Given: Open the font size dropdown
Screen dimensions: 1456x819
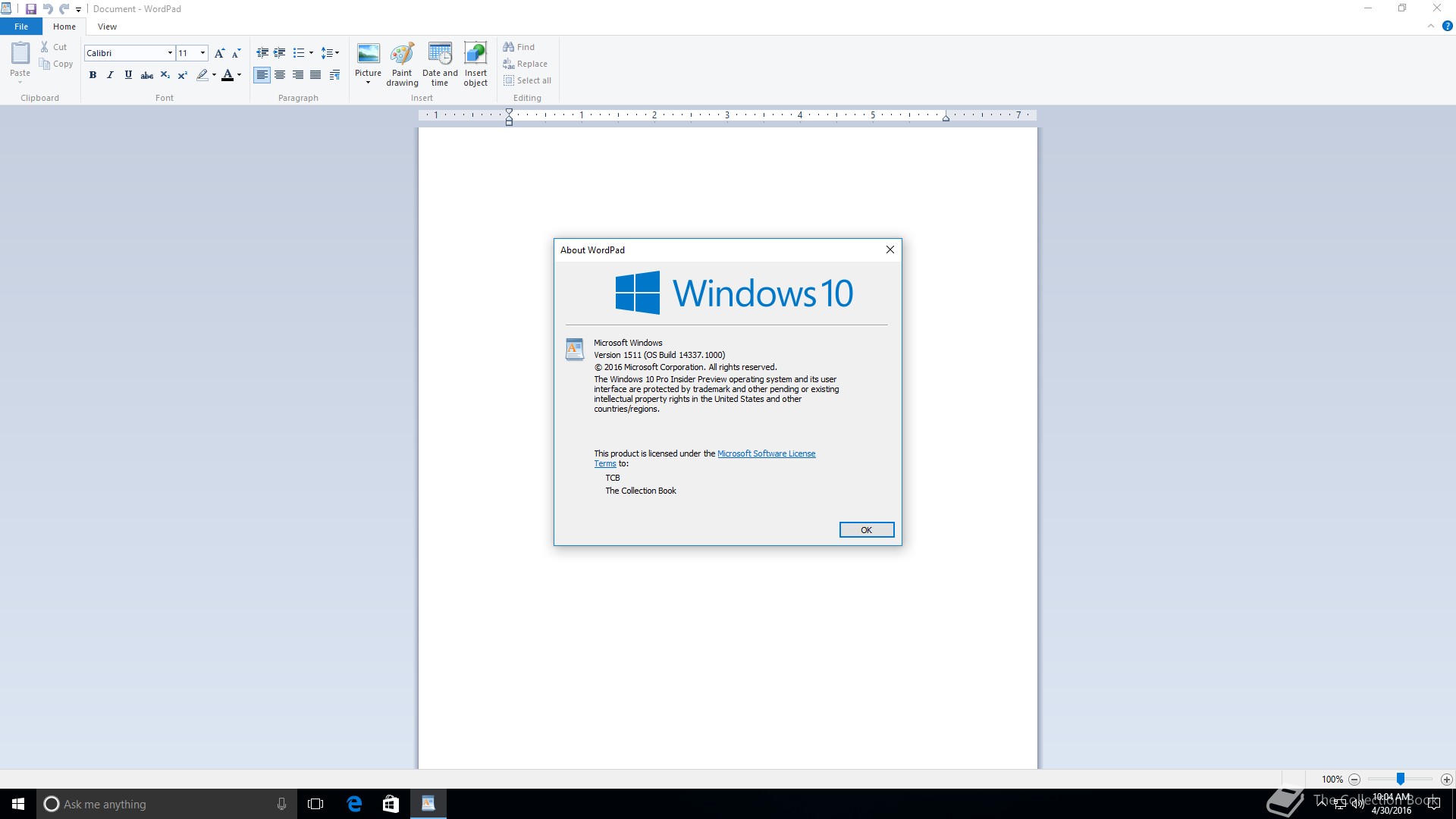Looking at the screenshot, I should click(202, 53).
